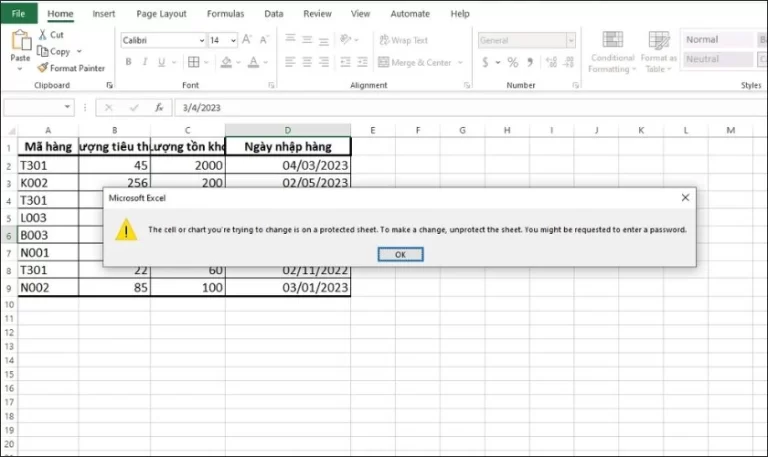
Task: Click Bottom Align icon
Action: pyautogui.click(x=324, y=40)
